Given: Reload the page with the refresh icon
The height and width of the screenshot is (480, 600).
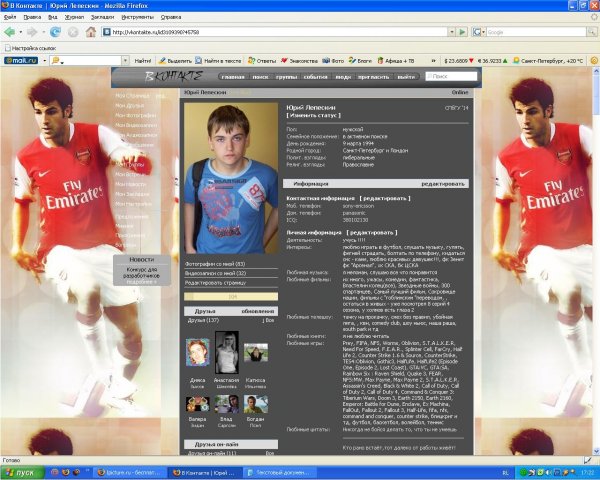Looking at the screenshot, I should point(55,32).
